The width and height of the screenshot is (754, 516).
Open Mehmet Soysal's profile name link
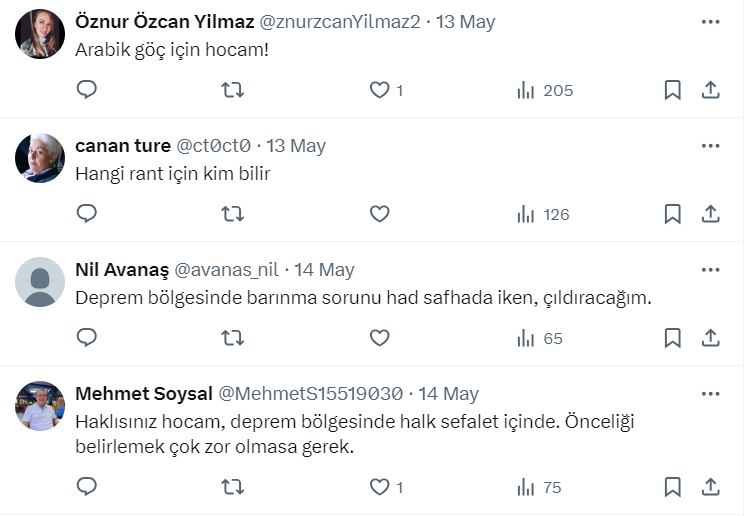(x=142, y=394)
